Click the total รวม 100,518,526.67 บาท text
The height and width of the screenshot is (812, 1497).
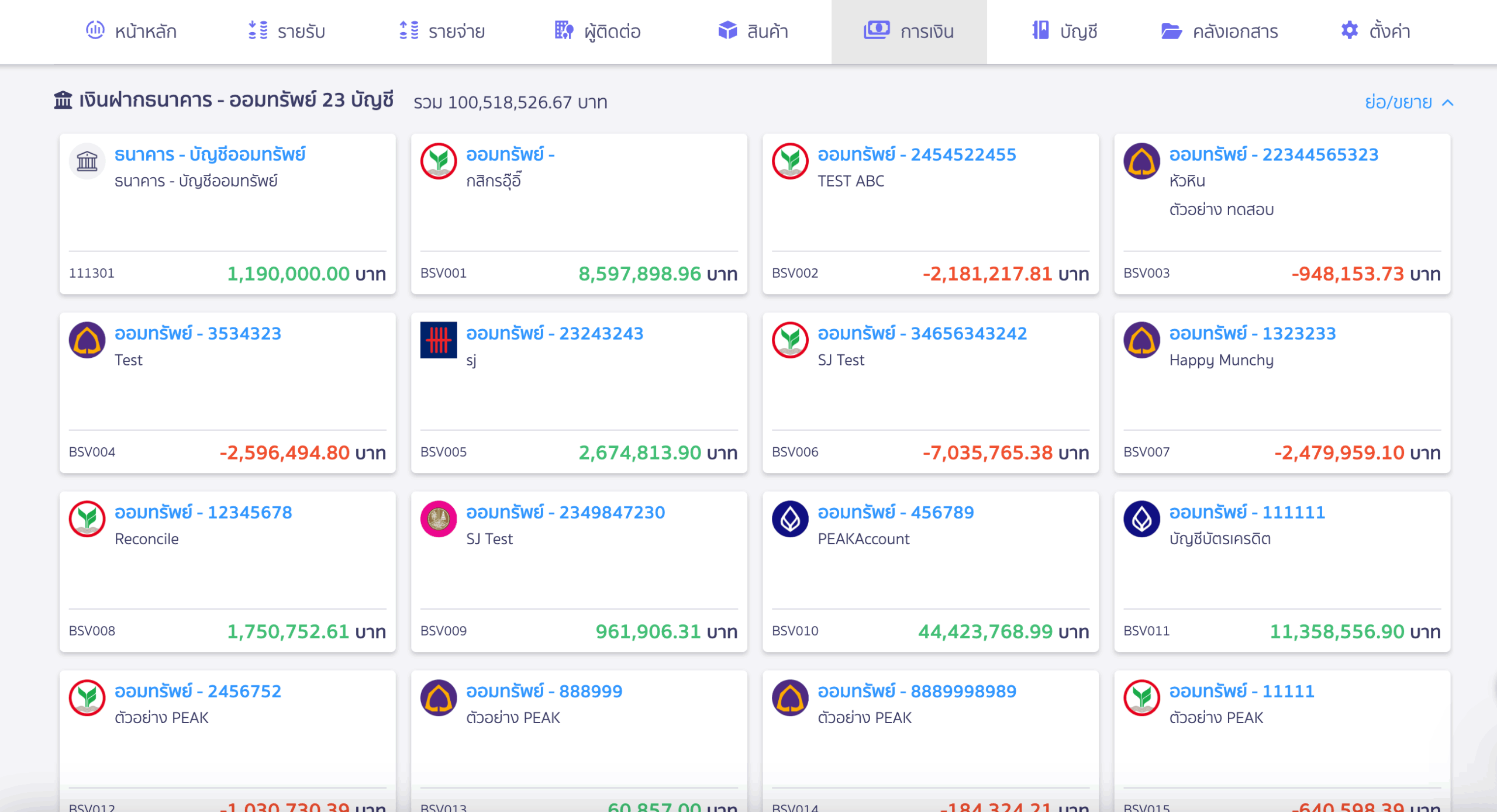pyautogui.click(x=510, y=102)
